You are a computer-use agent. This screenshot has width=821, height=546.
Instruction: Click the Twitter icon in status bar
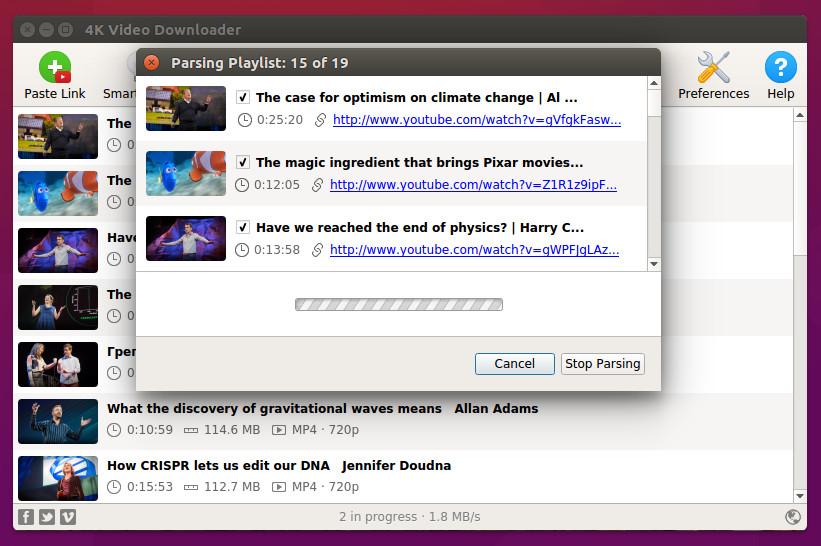(46, 517)
